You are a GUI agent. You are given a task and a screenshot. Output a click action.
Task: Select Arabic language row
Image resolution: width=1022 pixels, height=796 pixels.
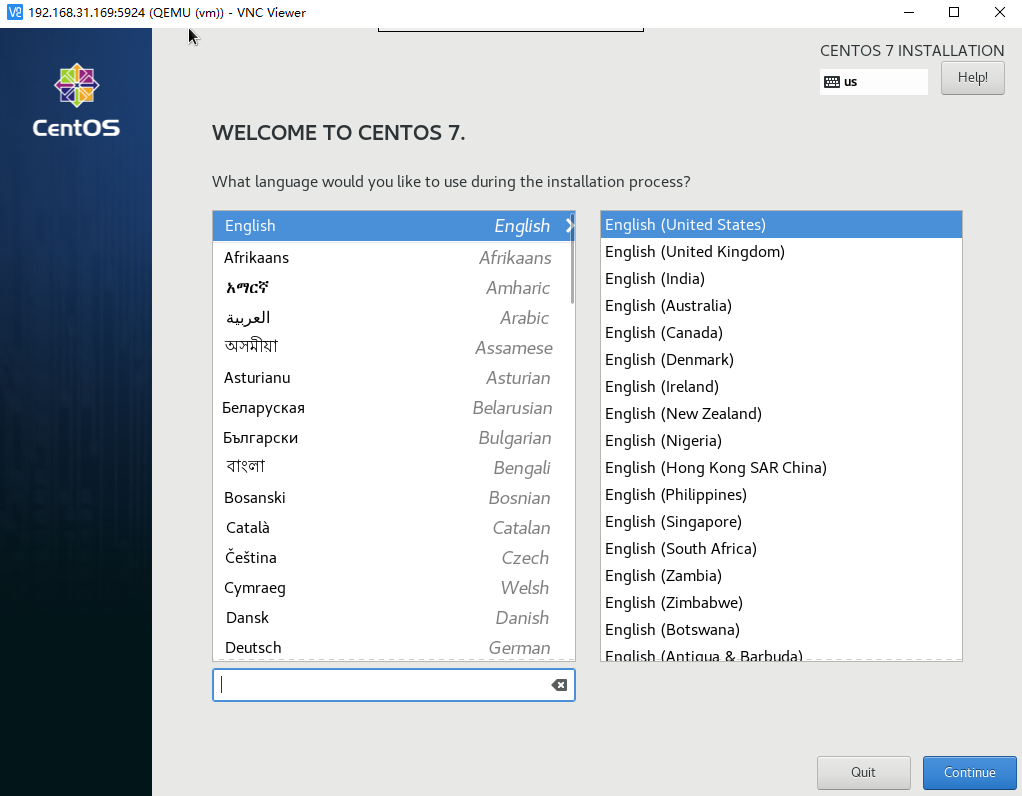coord(394,317)
